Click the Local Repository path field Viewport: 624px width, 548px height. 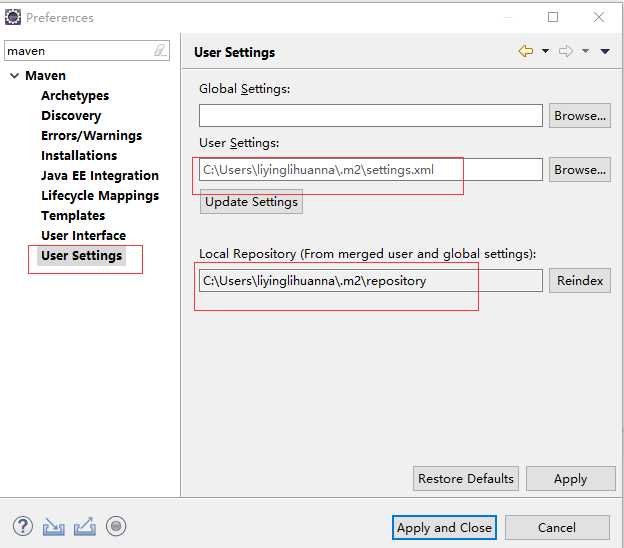(x=371, y=281)
